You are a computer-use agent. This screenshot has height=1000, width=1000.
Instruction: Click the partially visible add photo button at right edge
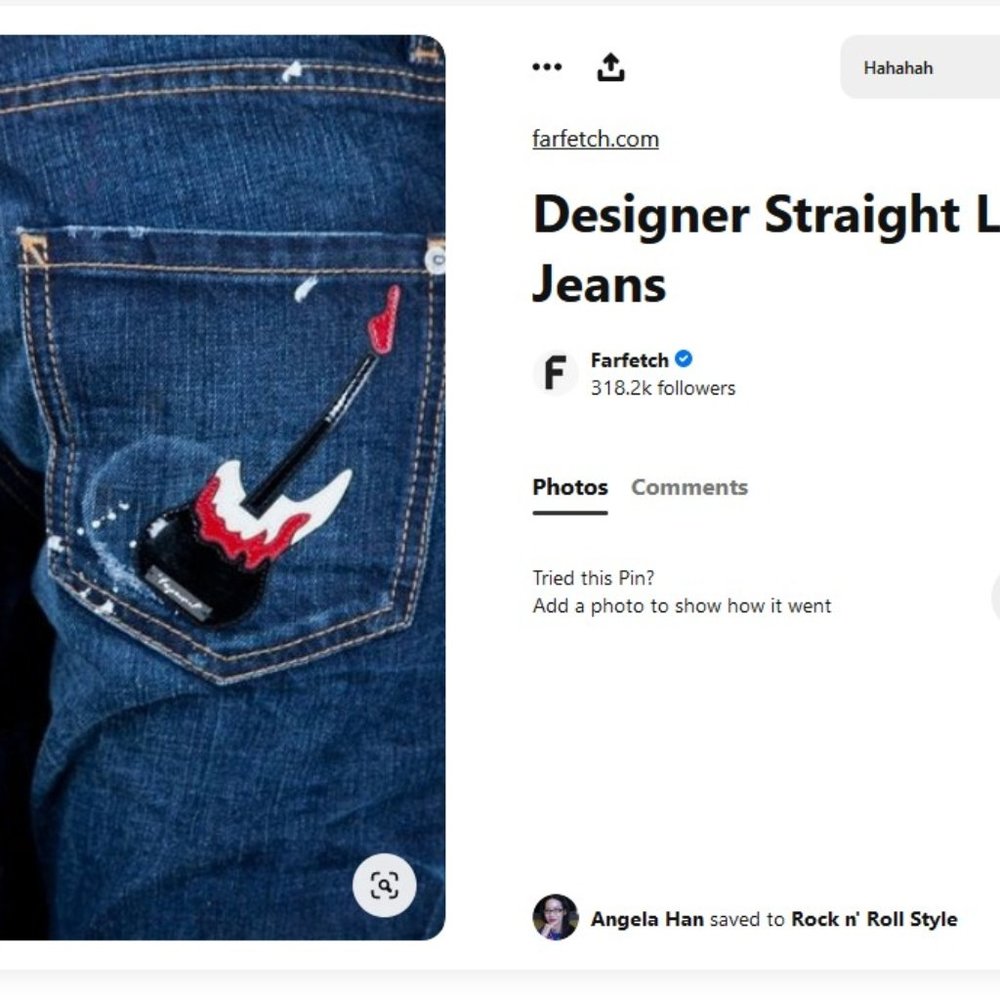996,596
